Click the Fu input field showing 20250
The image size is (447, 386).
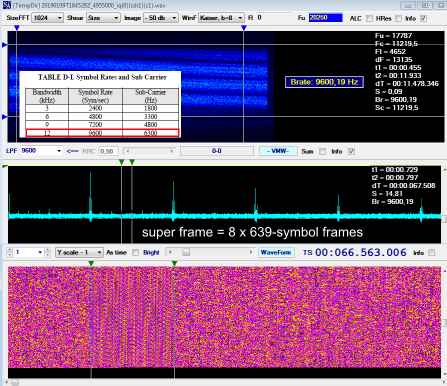325,18
